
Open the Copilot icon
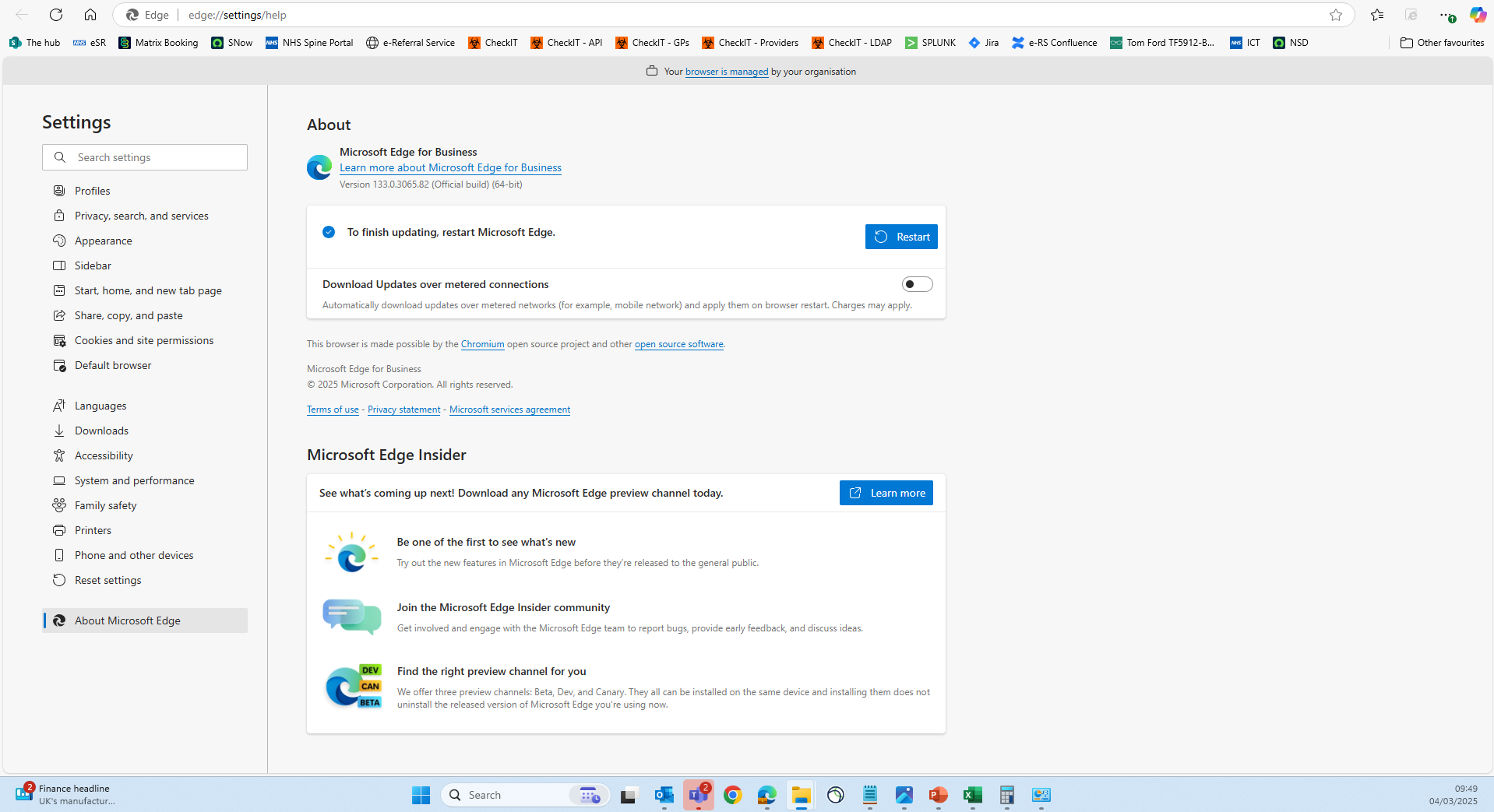pos(1478,15)
